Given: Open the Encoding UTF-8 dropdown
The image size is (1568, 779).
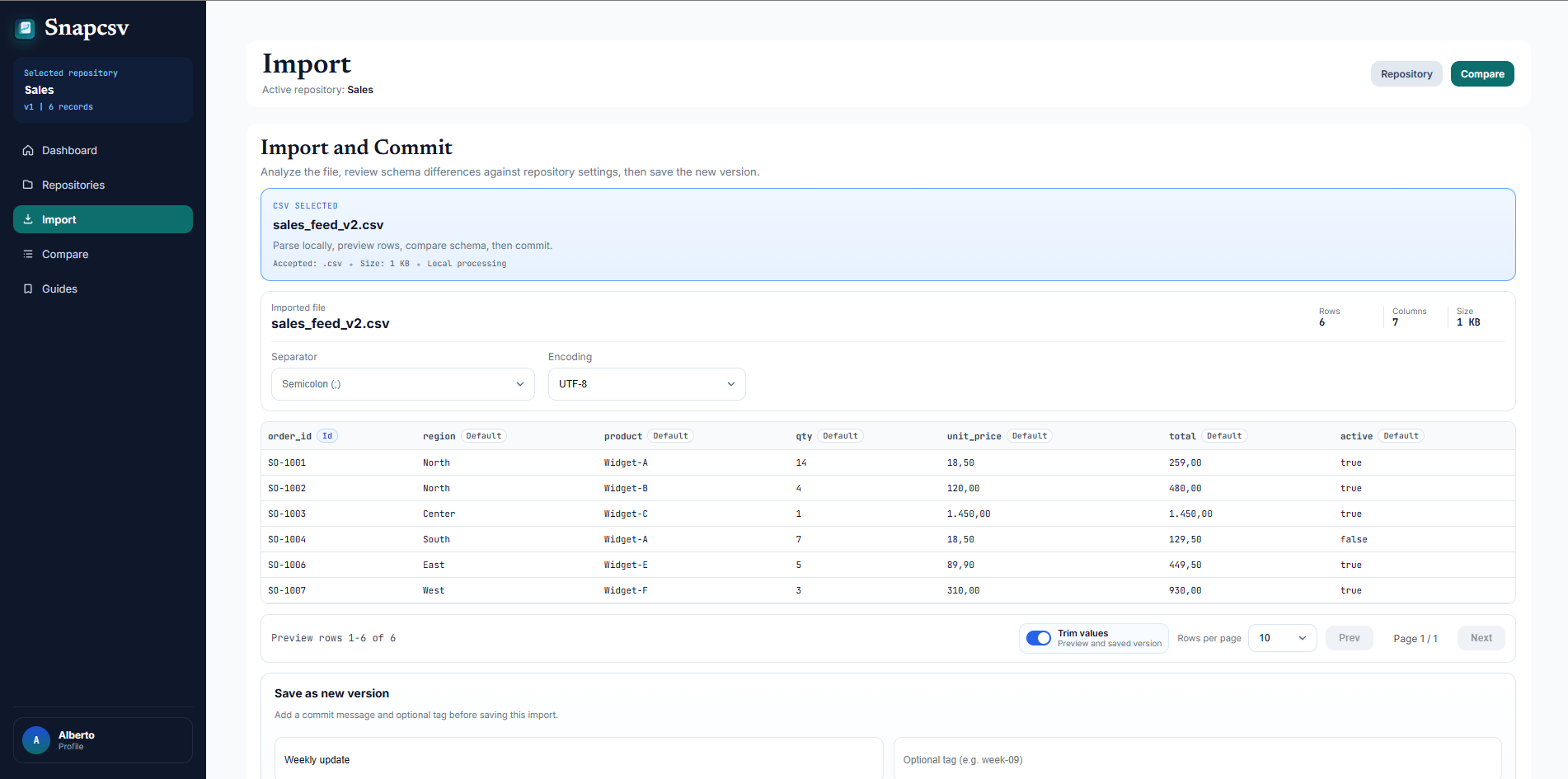Looking at the screenshot, I should point(647,384).
